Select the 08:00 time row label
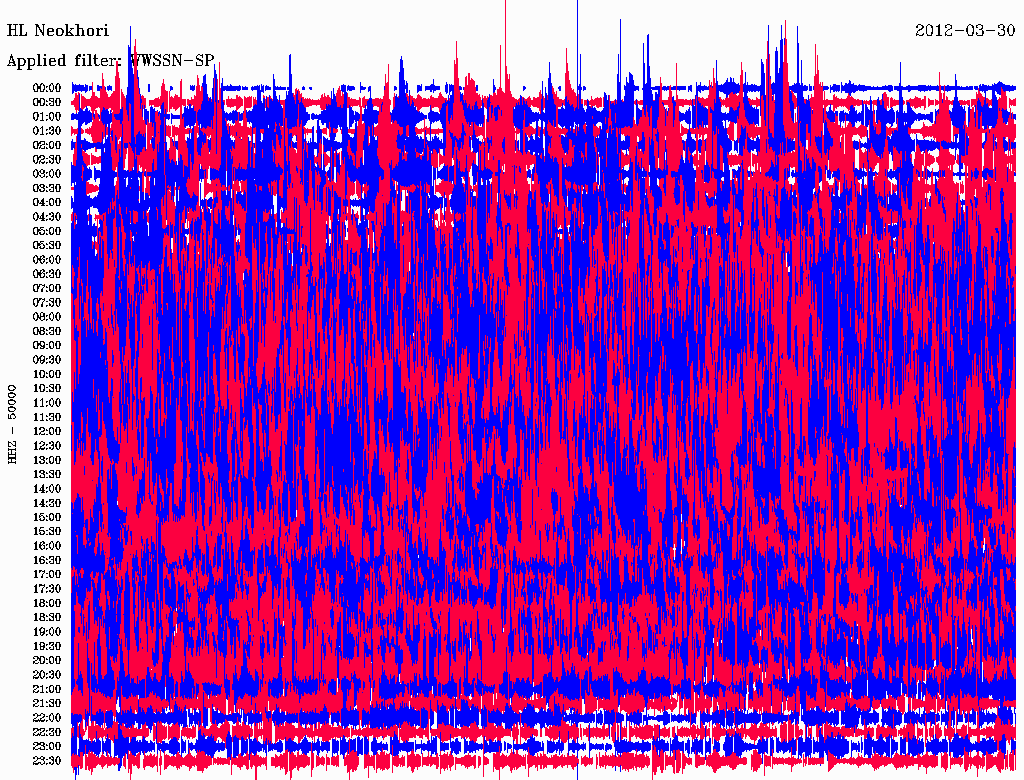 [x=47, y=317]
